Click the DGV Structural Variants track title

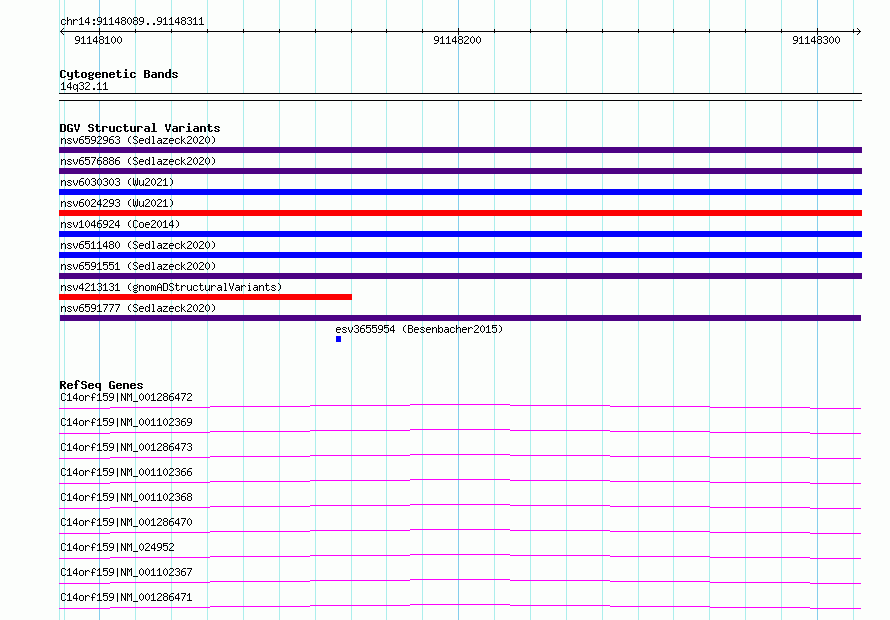point(140,128)
